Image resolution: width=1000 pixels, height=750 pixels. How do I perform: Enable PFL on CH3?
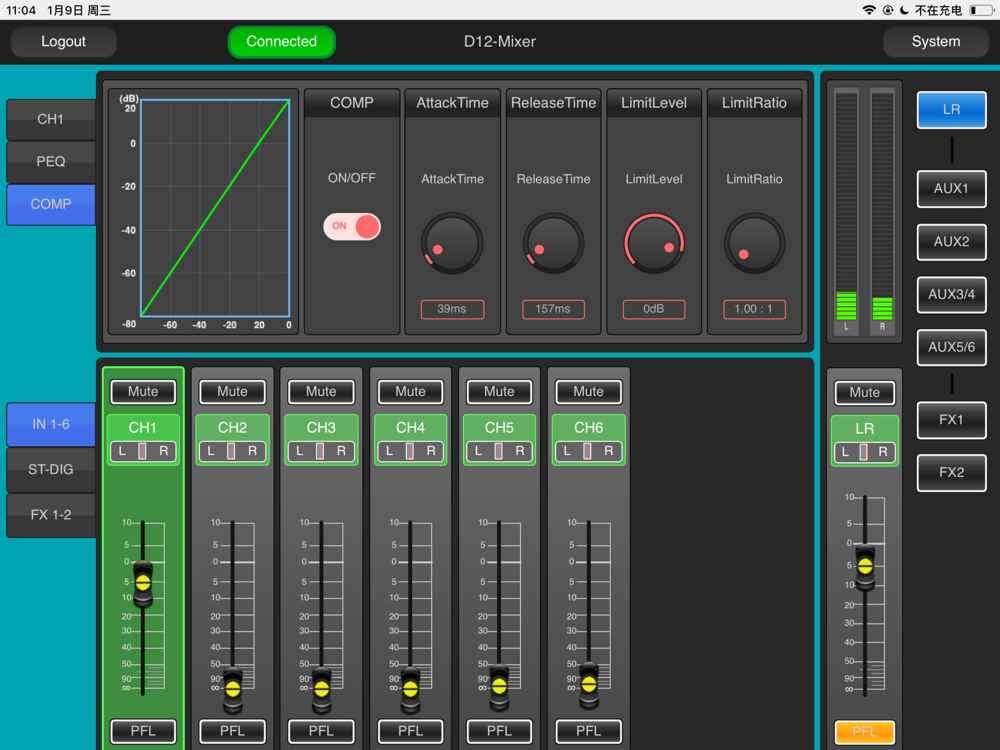pos(321,731)
